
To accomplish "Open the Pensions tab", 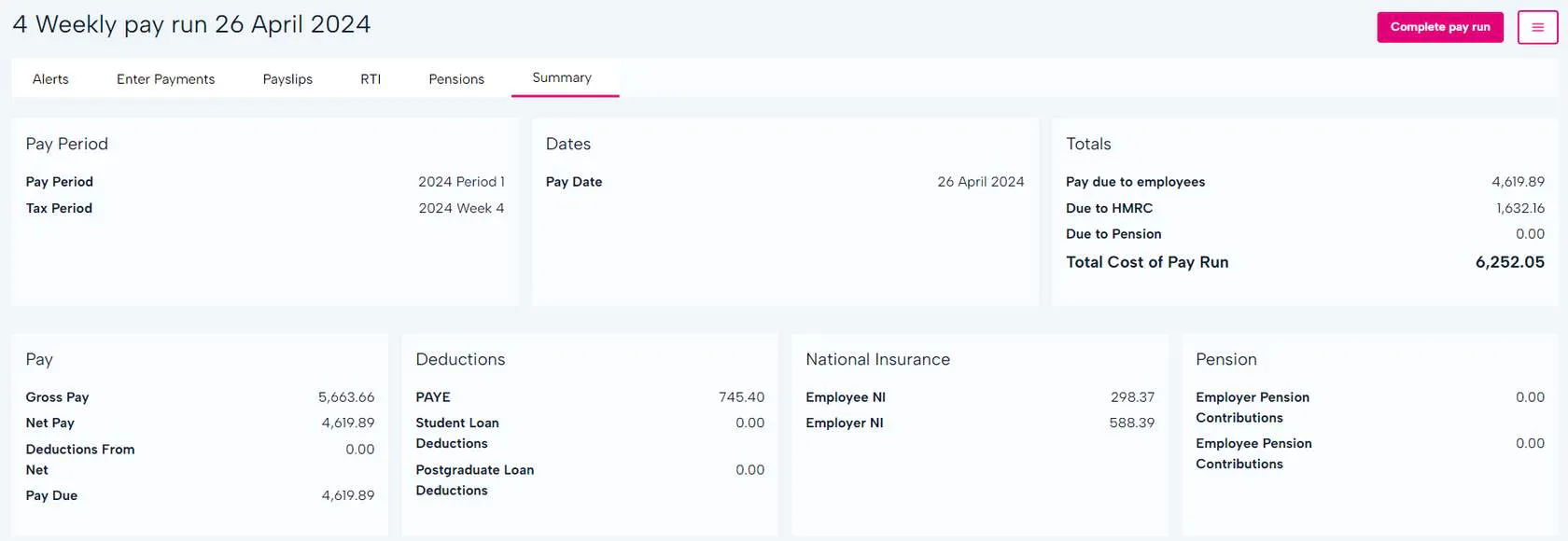I will (456, 79).
